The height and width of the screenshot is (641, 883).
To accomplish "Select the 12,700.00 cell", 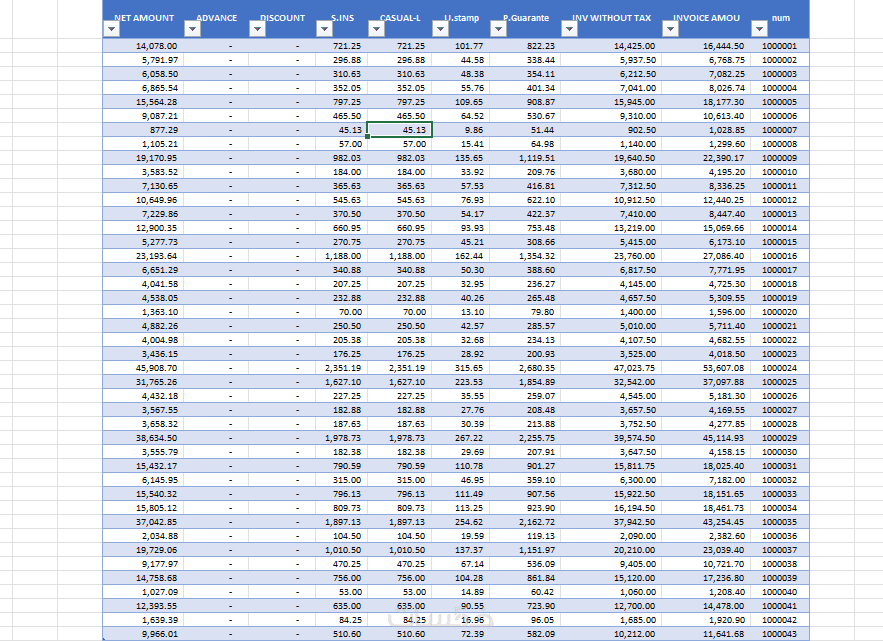I will tap(611, 606).
